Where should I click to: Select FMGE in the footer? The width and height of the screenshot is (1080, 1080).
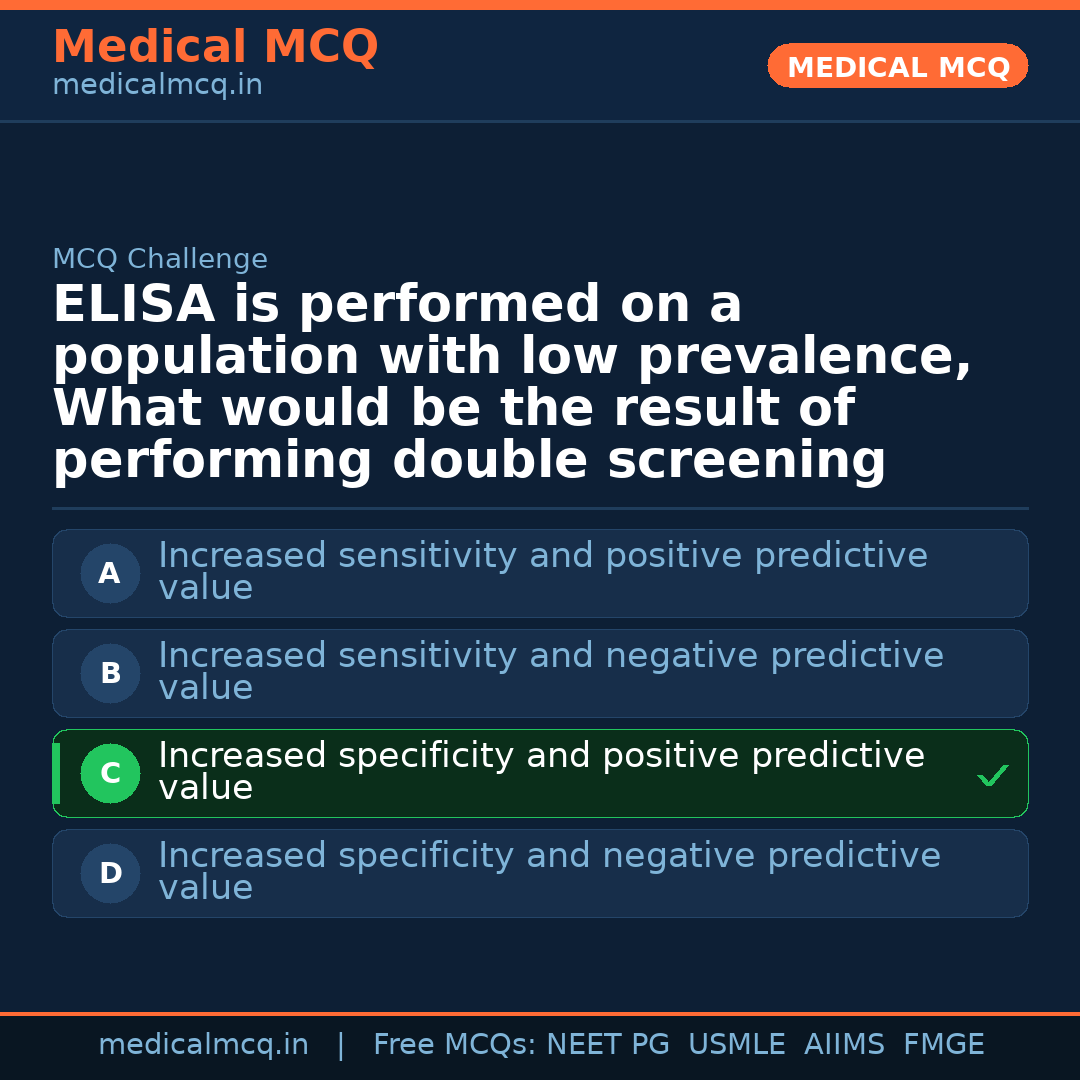tap(943, 1045)
